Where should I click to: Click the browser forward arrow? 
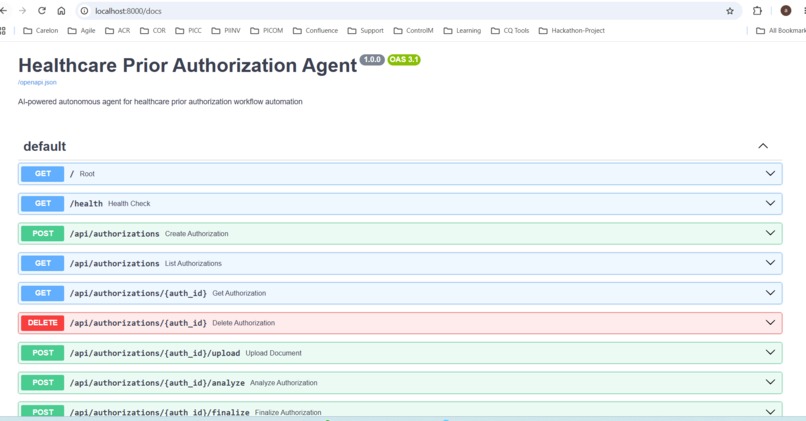(22, 11)
